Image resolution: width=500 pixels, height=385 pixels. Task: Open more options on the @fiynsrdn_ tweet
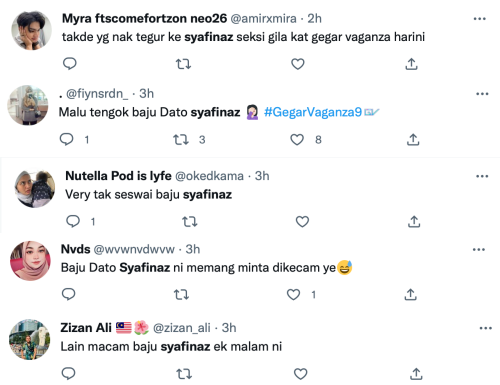click(x=482, y=94)
